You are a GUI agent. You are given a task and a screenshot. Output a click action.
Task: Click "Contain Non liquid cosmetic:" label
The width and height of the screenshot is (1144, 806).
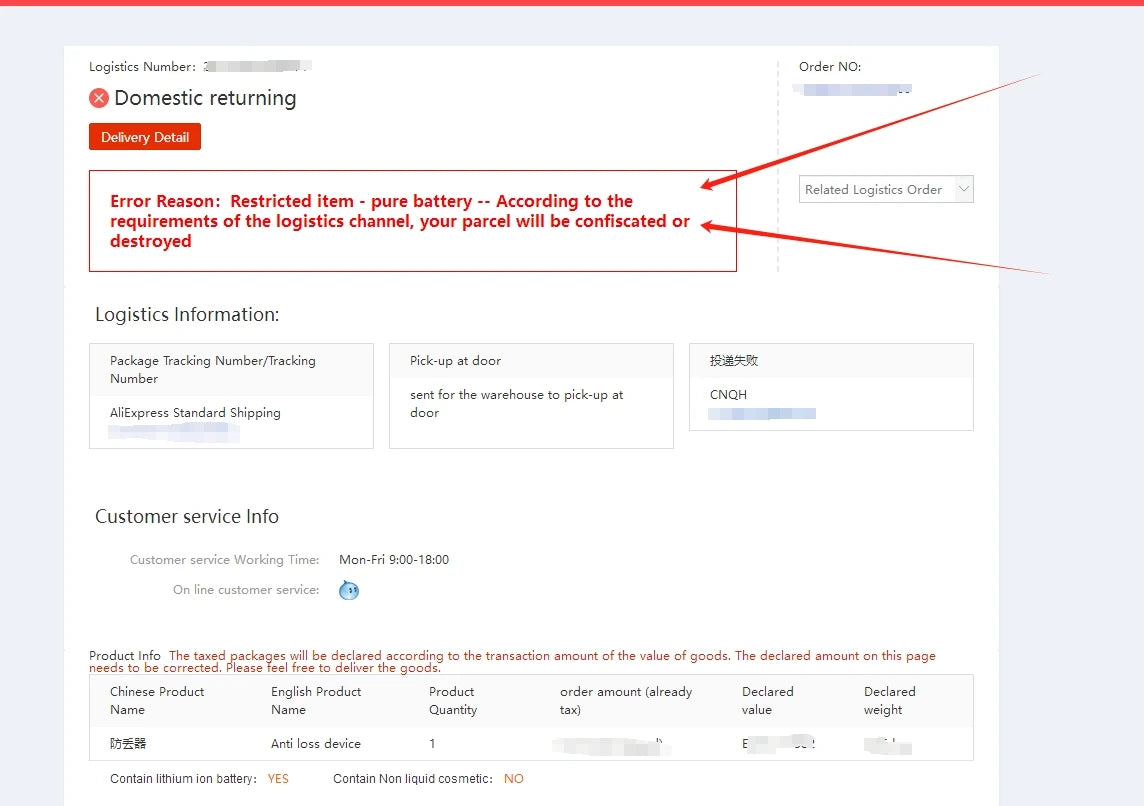coord(413,778)
